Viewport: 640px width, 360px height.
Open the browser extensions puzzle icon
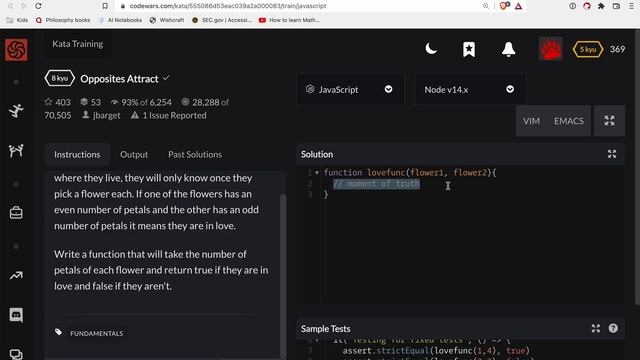coord(601,6)
